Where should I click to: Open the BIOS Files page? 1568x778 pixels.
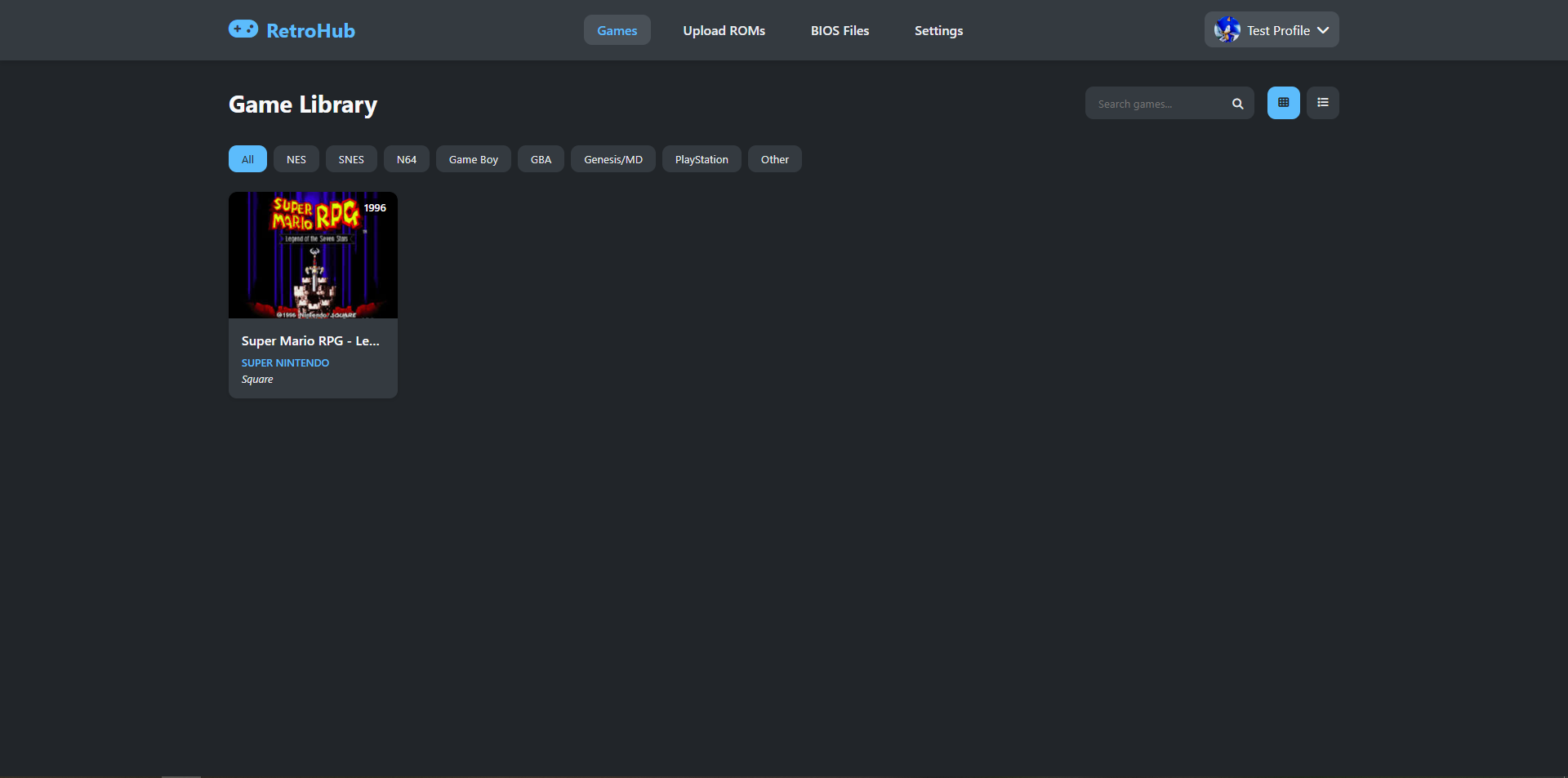(840, 30)
